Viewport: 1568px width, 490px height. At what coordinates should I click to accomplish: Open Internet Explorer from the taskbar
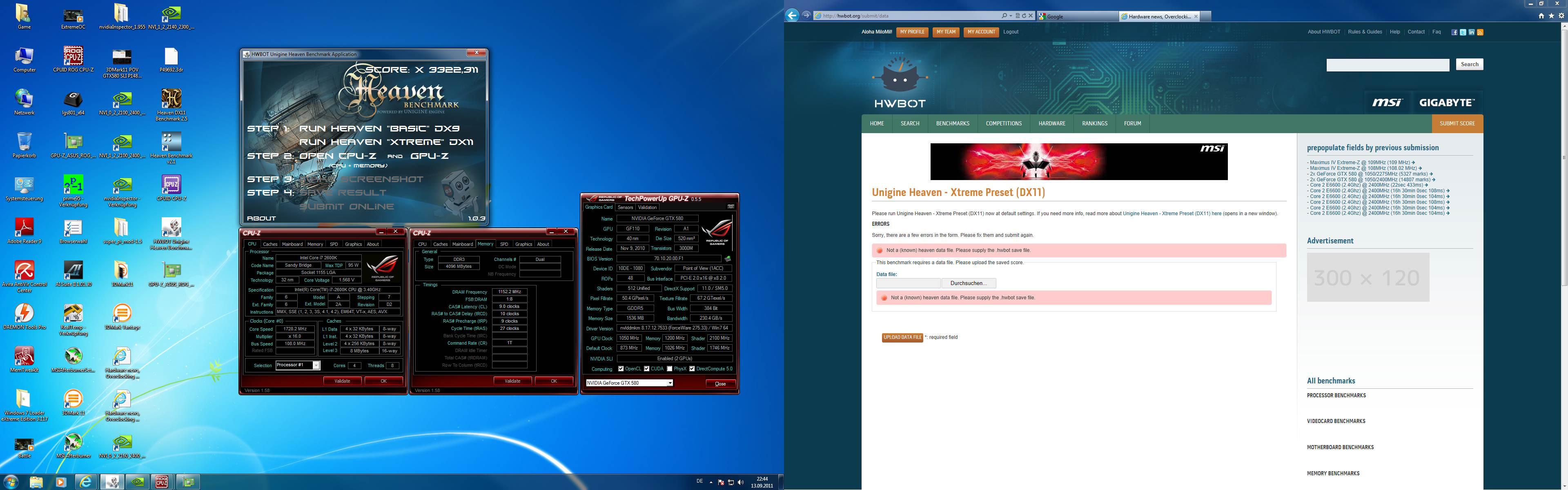[86, 482]
